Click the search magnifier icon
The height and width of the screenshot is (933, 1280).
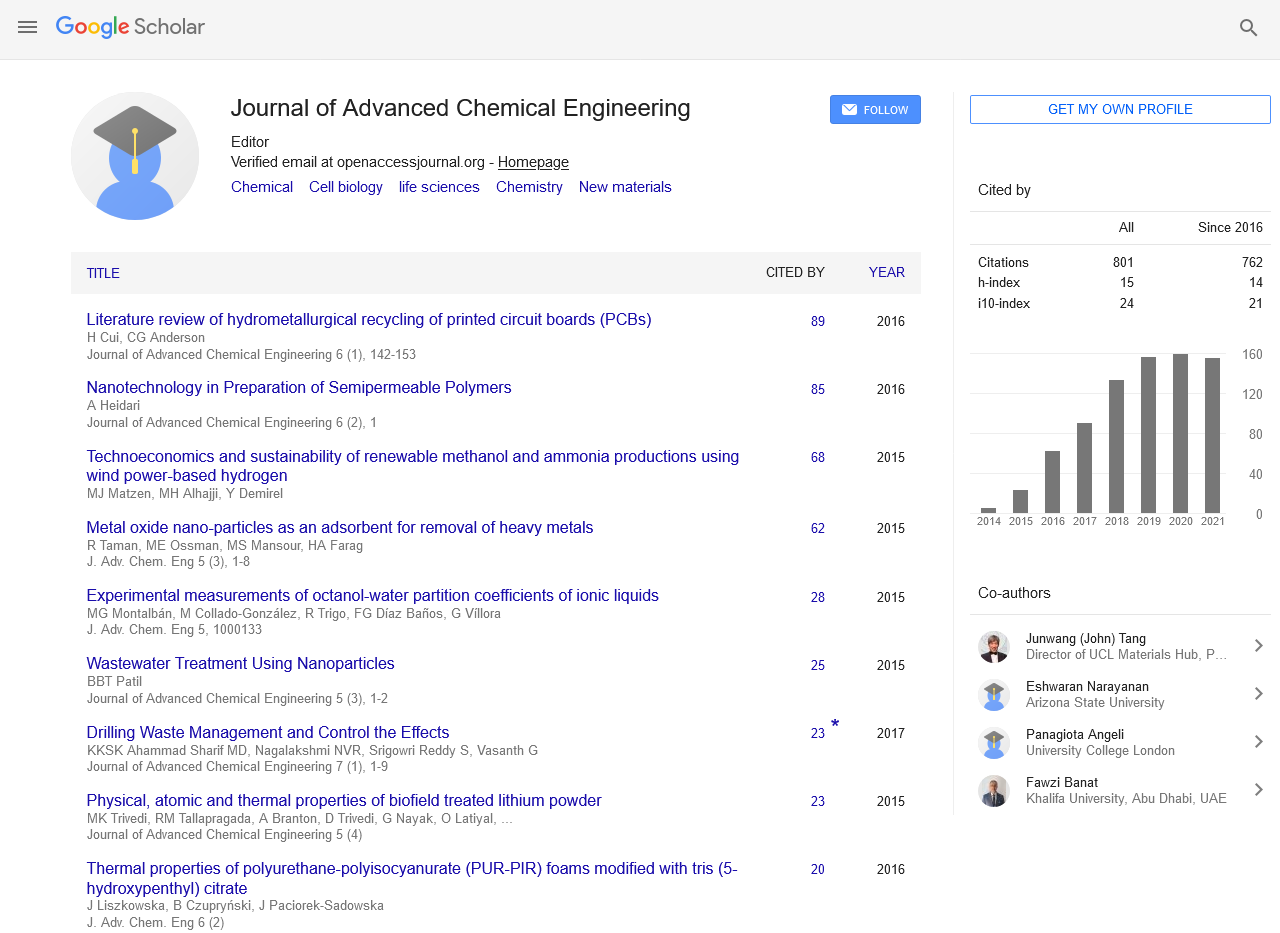pyautogui.click(x=1248, y=28)
